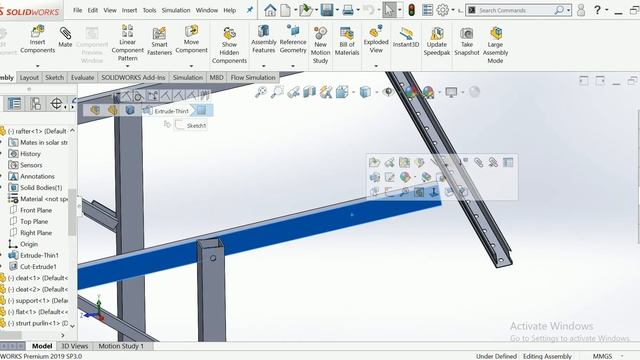Expand Linear Component Pattern dropdown arrow

[127, 66]
